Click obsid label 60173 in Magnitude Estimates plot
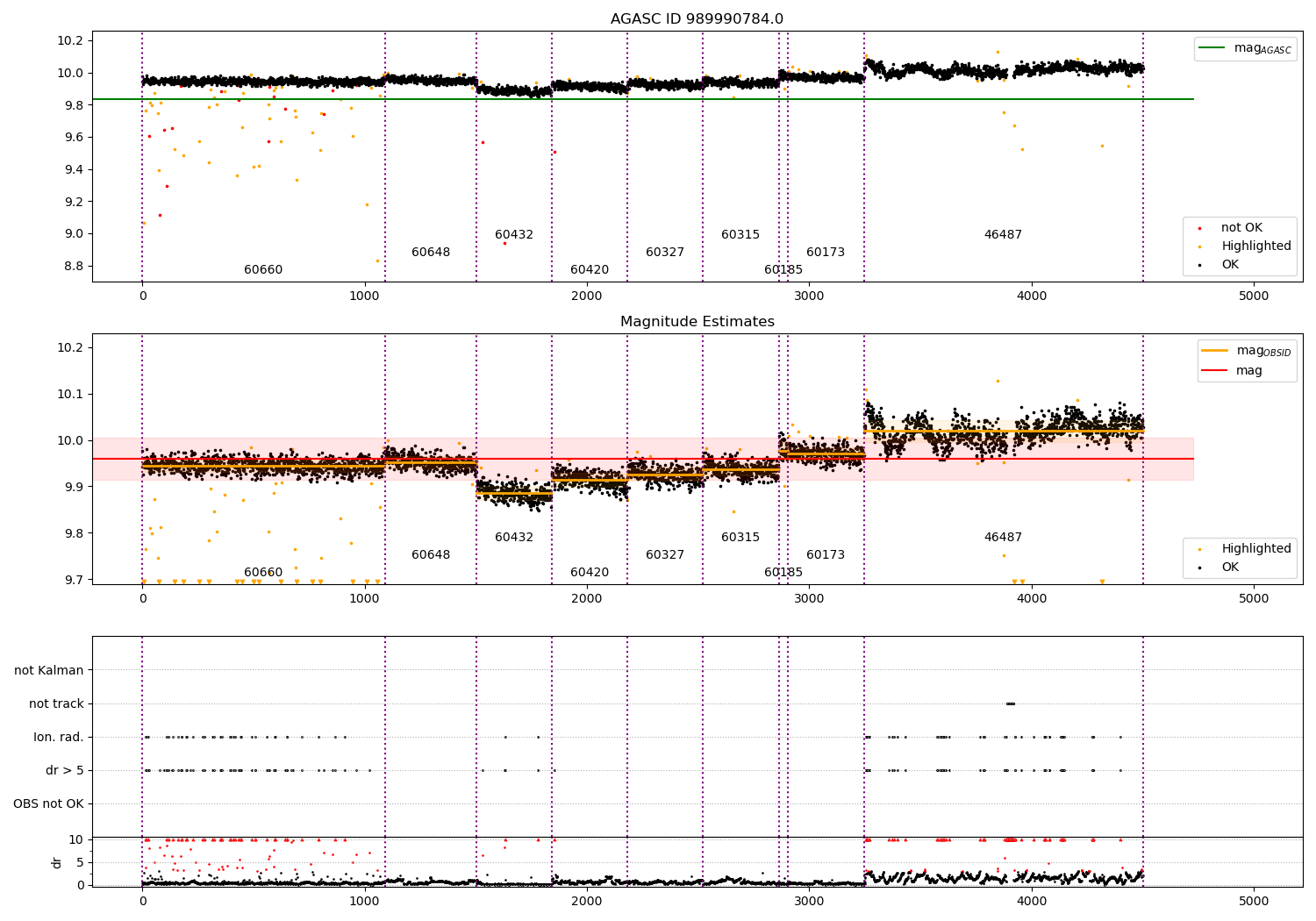 [x=826, y=555]
